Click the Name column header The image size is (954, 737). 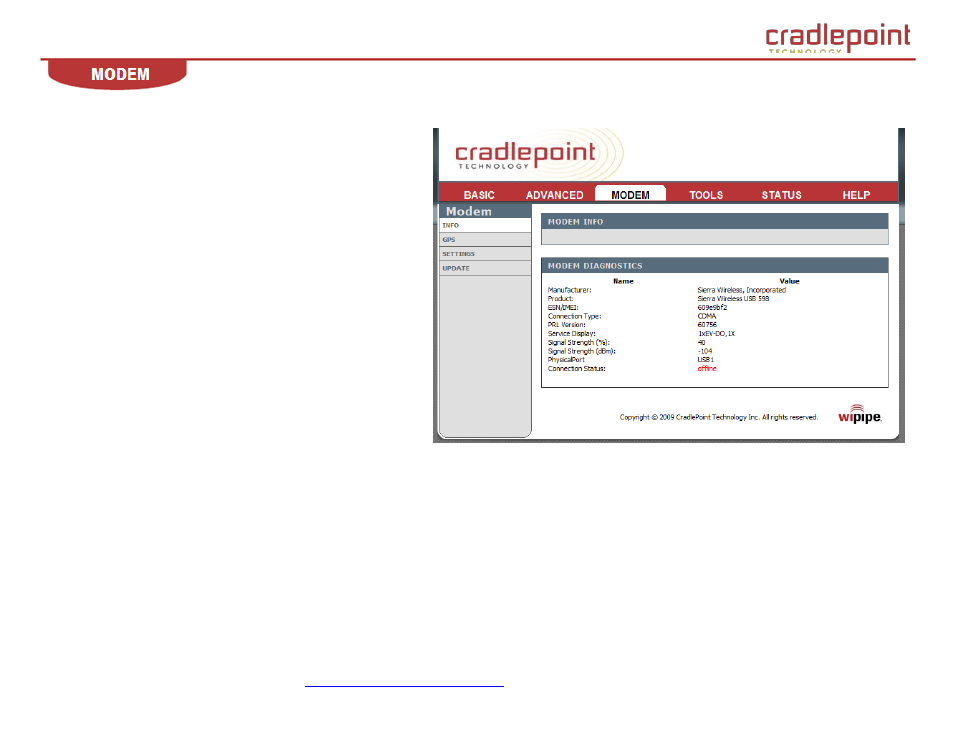pos(623,281)
